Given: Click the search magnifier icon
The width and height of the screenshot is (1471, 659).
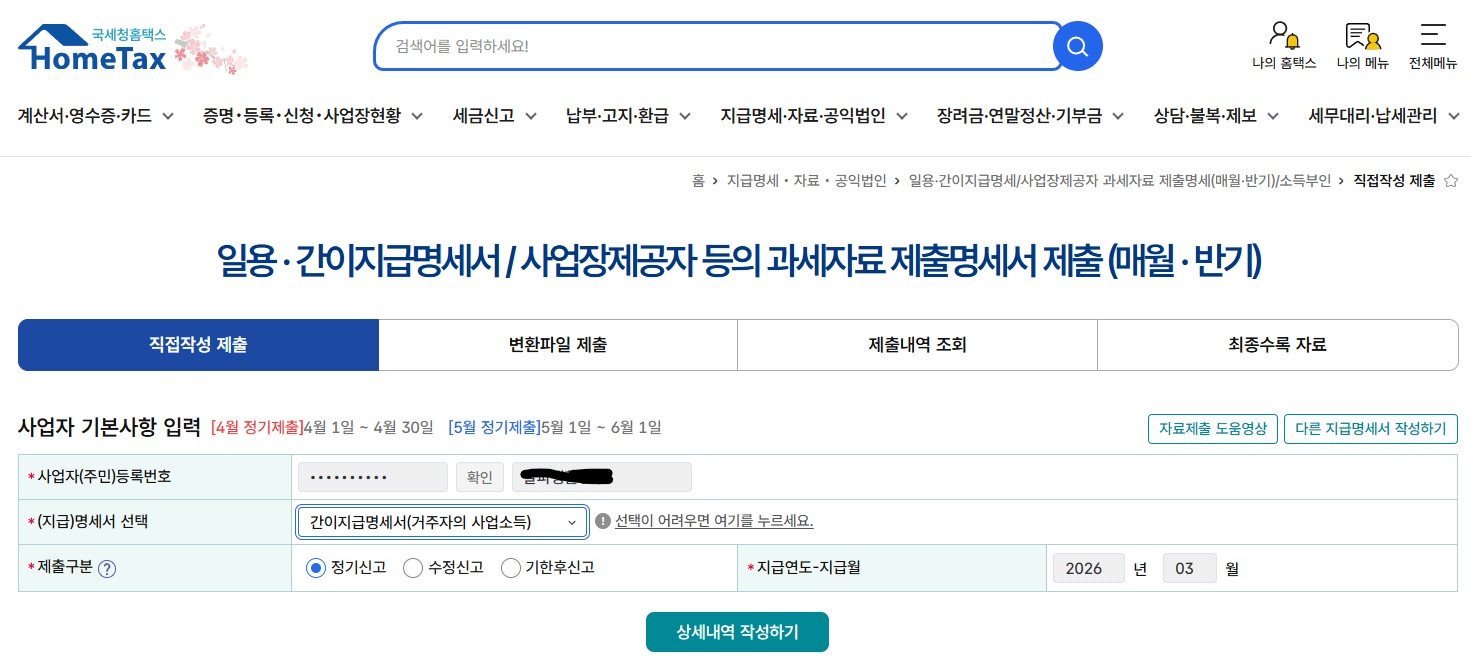Looking at the screenshot, I should [x=1077, y=46].
